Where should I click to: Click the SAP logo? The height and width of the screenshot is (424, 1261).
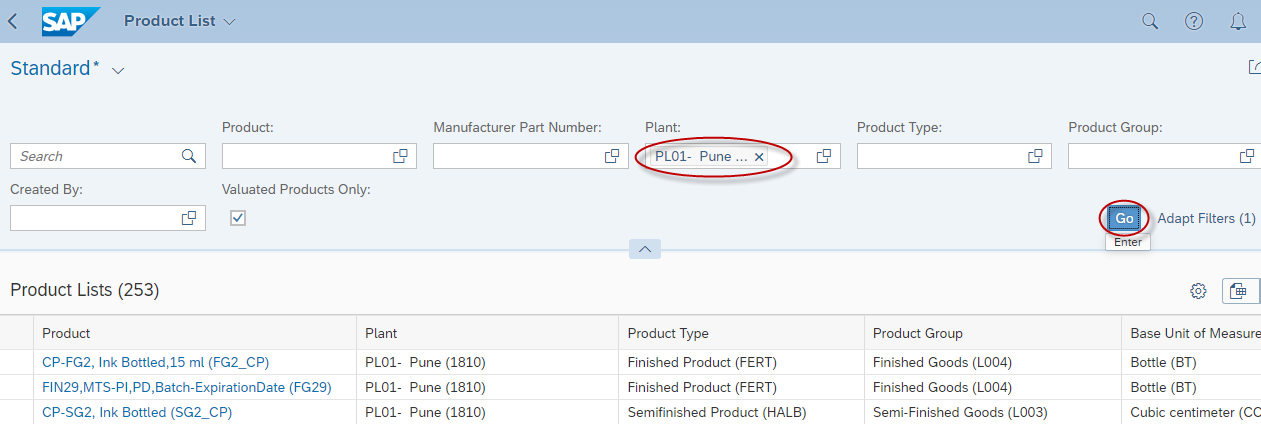(x=70, y=21)
